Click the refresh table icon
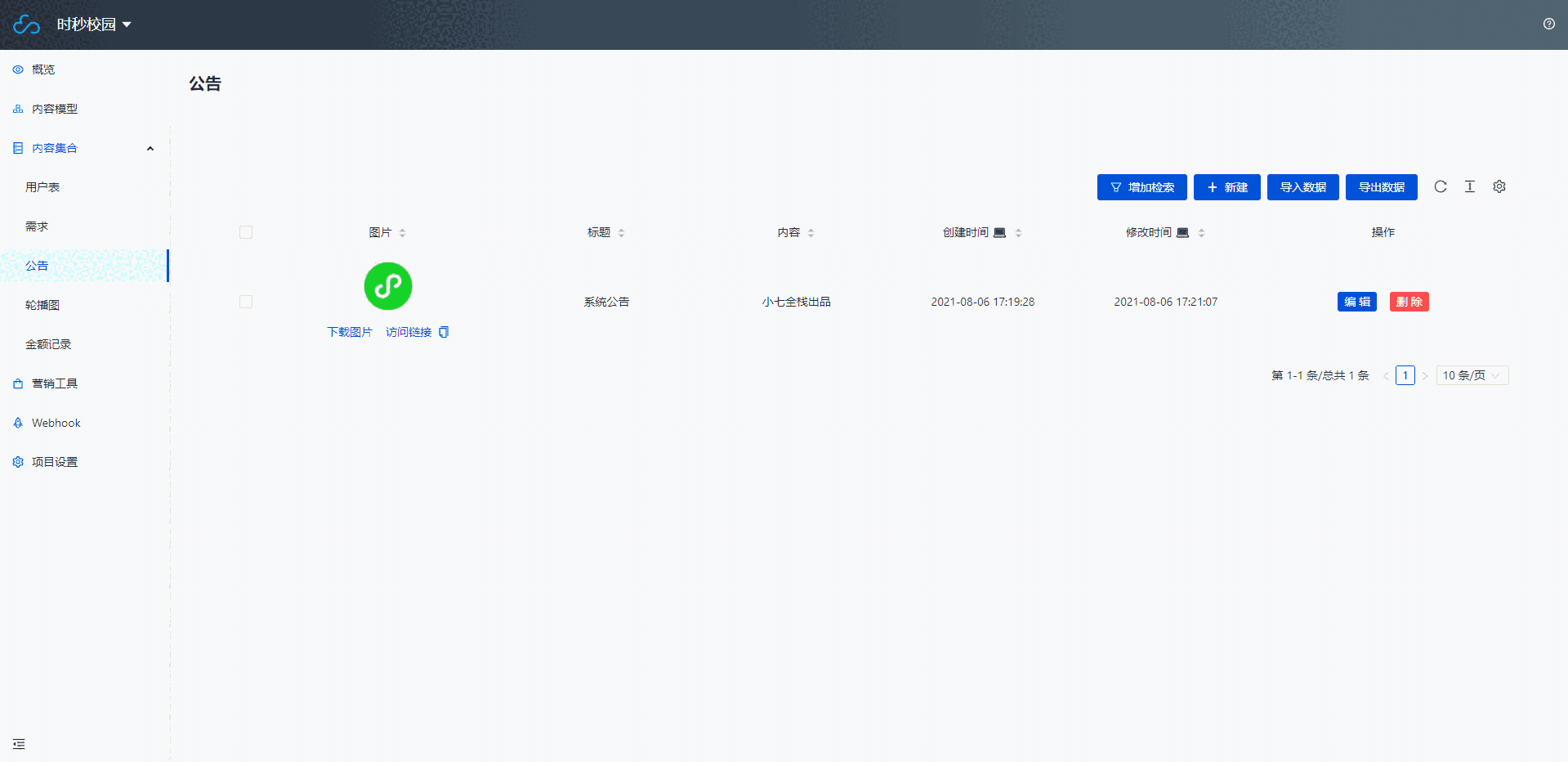1568x762 pixels. coord(1440,186)
